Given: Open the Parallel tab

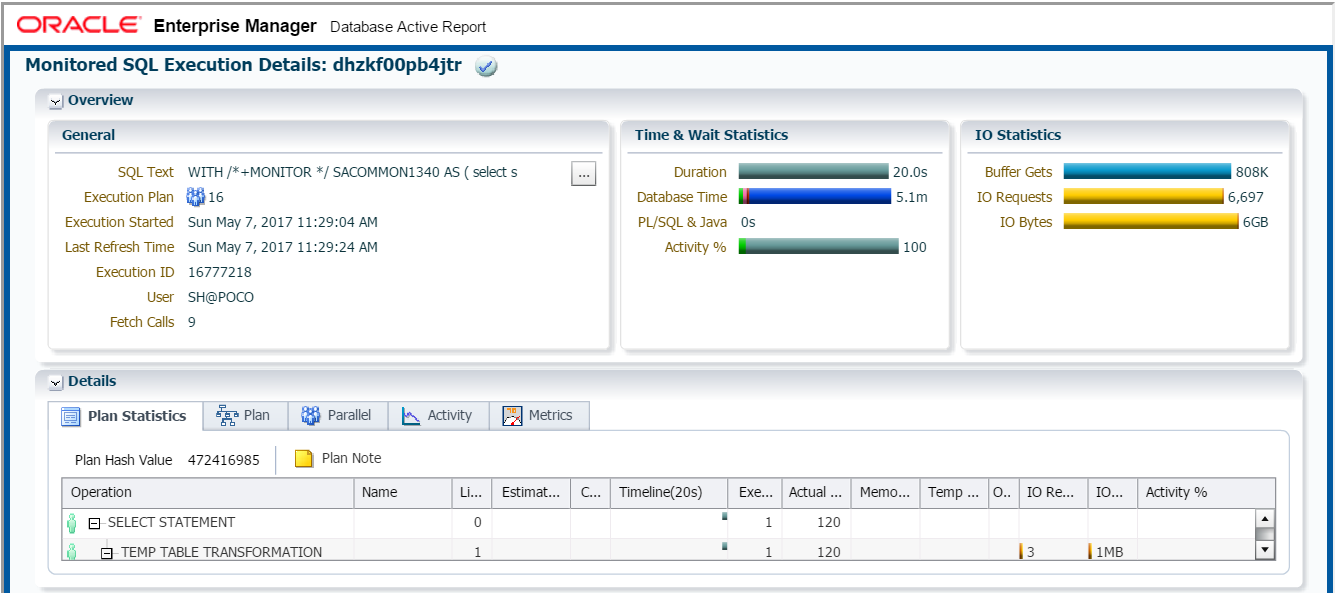Looking at the screenshot, I should coord(337,415).
